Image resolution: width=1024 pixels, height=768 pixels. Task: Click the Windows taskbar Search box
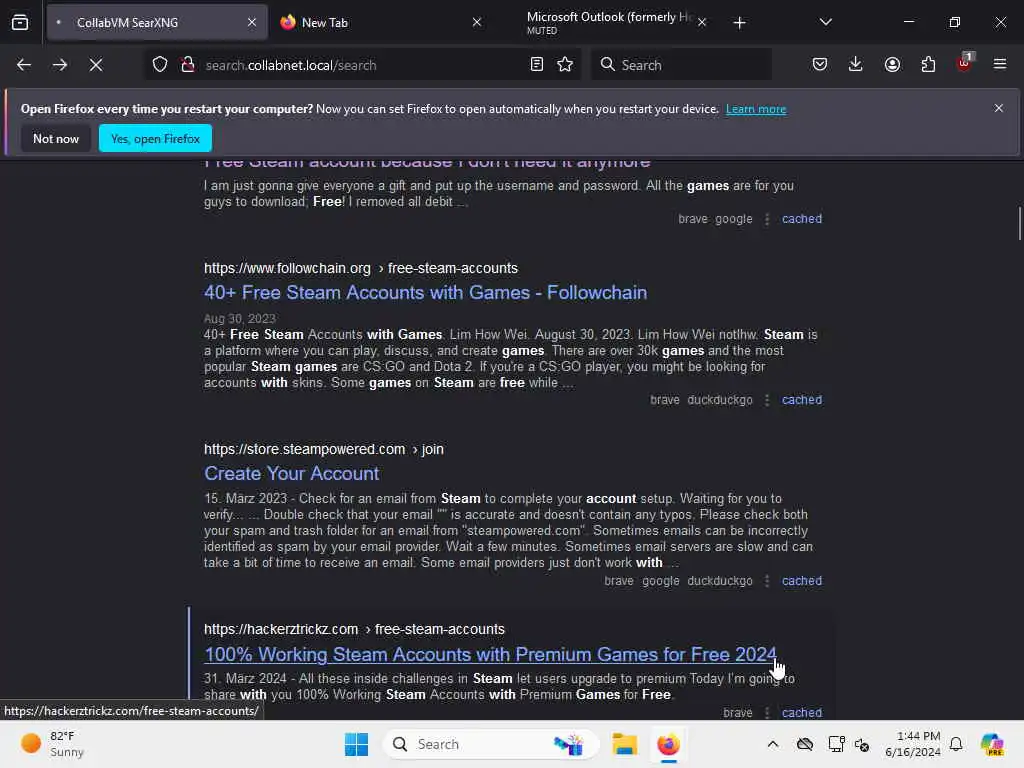pyautogui.click(x=490, y=744)
